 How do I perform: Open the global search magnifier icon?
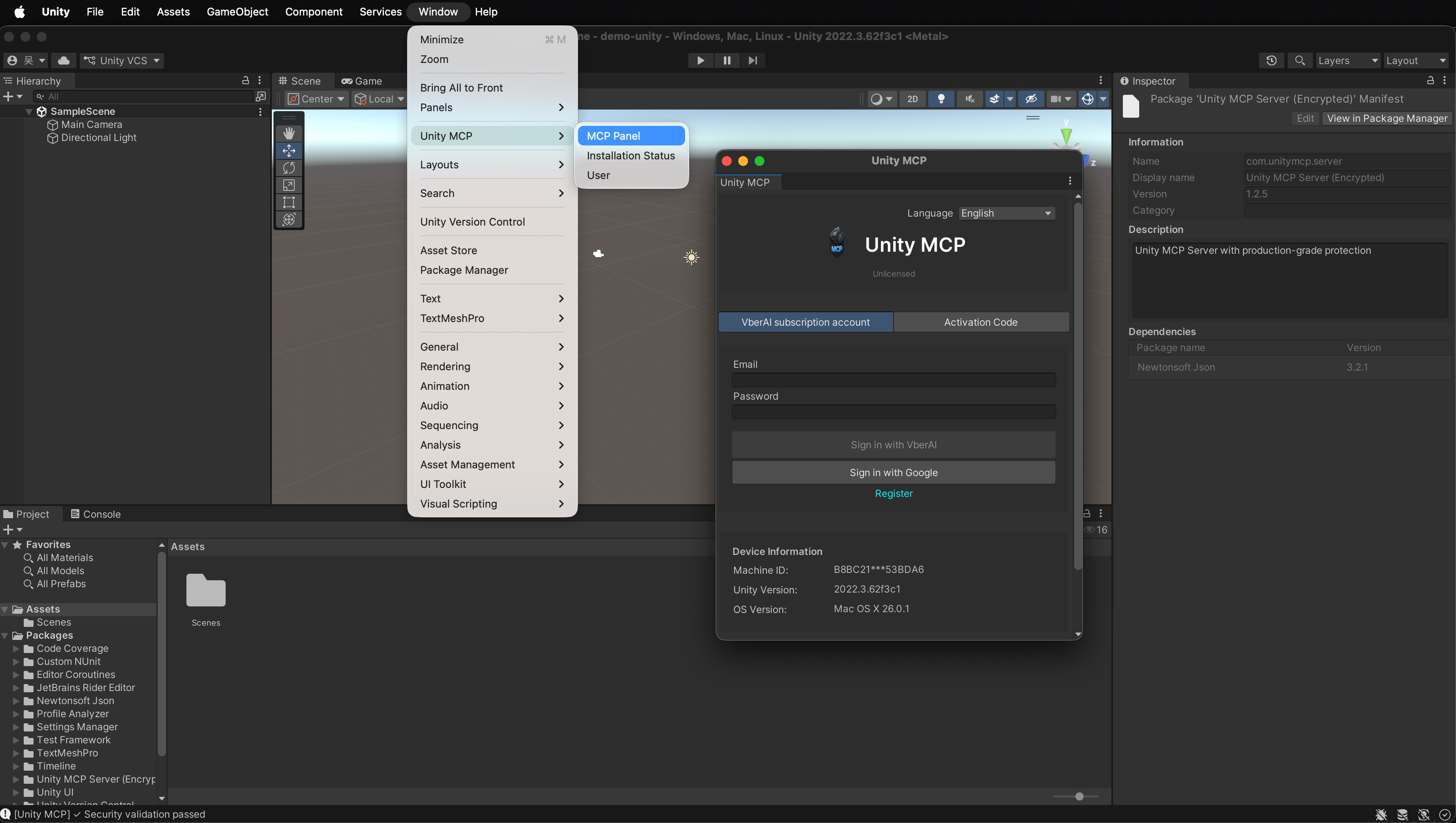[1300, 60]
